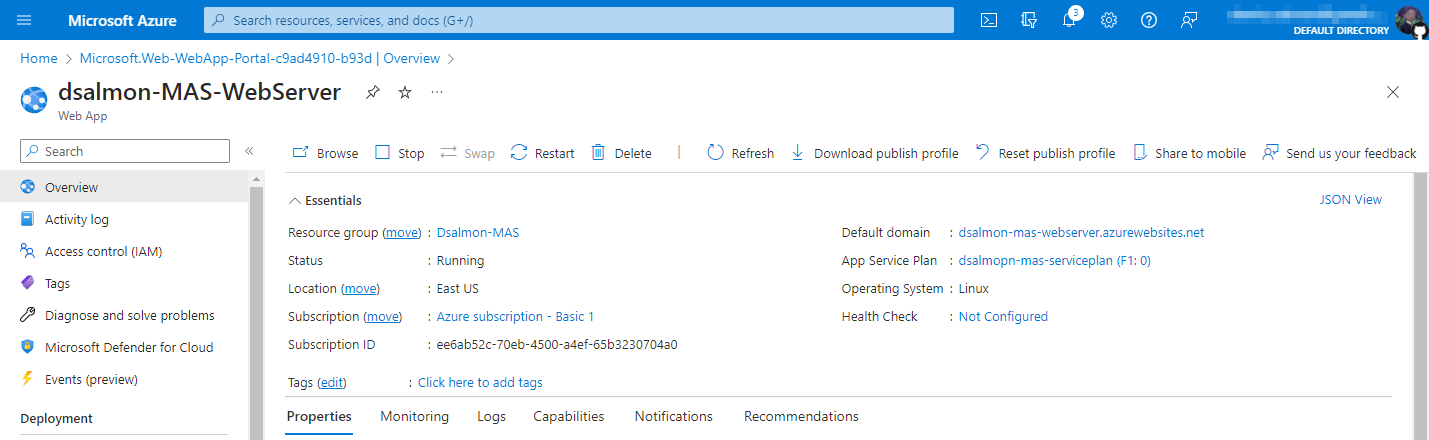Click the Swap toolbar command
1429x440 pixels.
click(467, 153)
